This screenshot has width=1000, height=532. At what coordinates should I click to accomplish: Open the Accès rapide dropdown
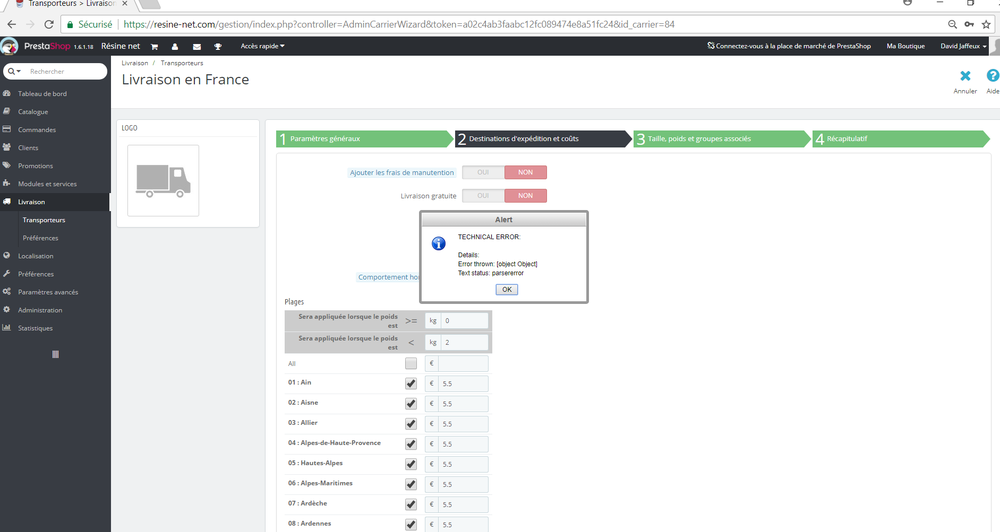click(262, 46)
